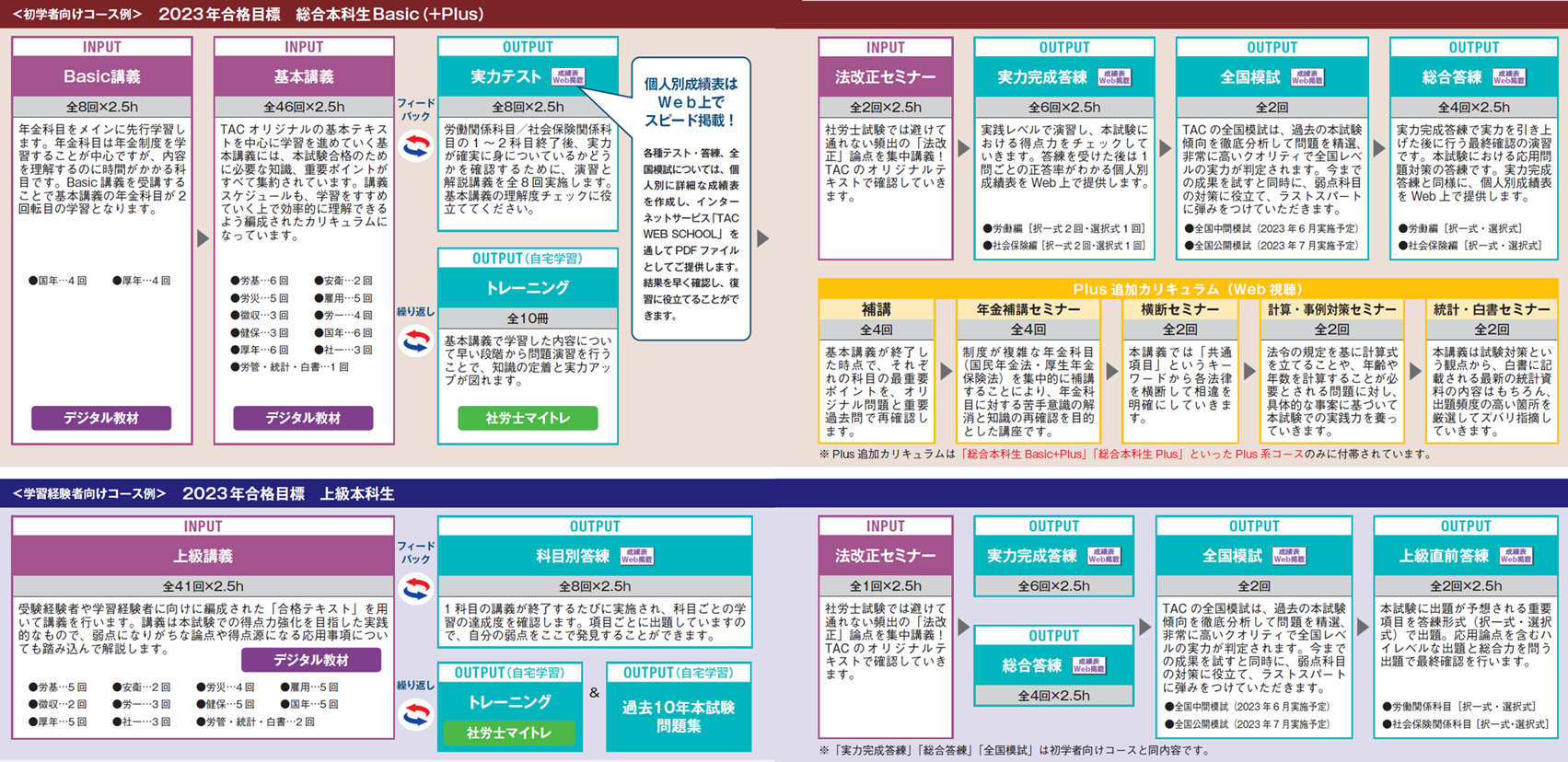
Task: Click the Web掲載 badge on 科目別答練 header
Action: point(637,557)
